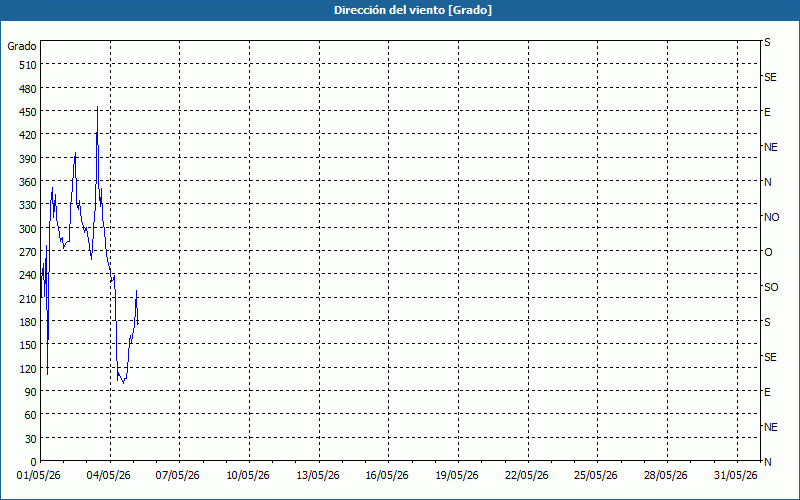Select compass label 'SE' on the 120 gridline

pyautogui.click(x=770, y=357)
